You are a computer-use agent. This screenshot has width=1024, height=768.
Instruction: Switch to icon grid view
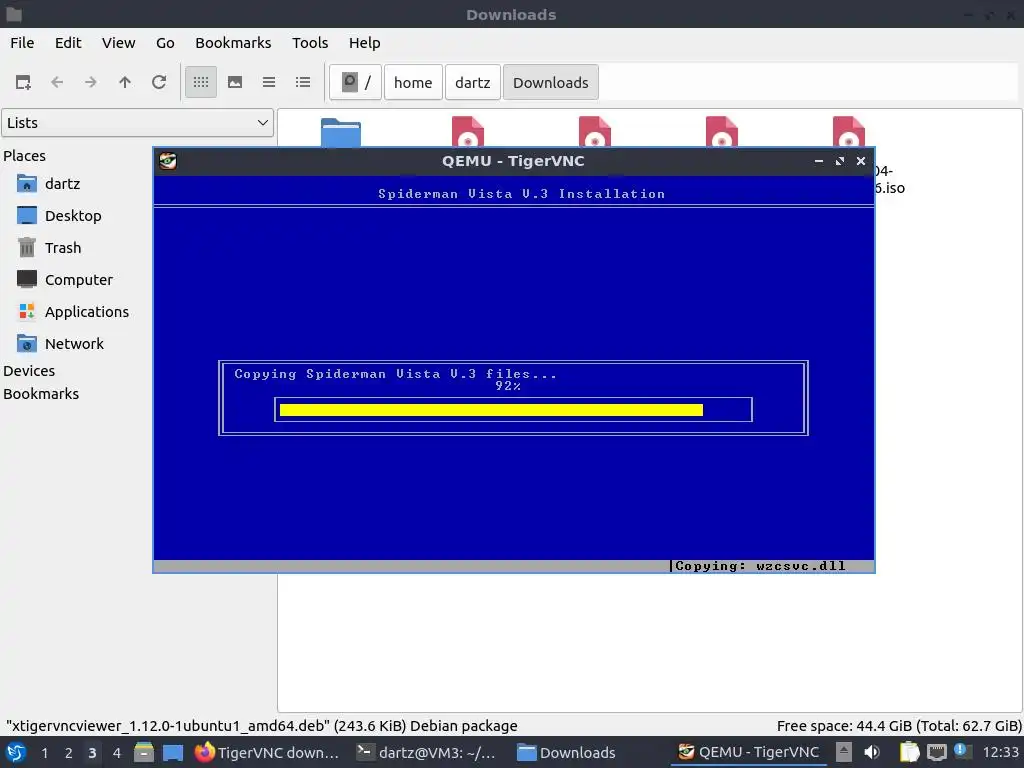[201, 82]
